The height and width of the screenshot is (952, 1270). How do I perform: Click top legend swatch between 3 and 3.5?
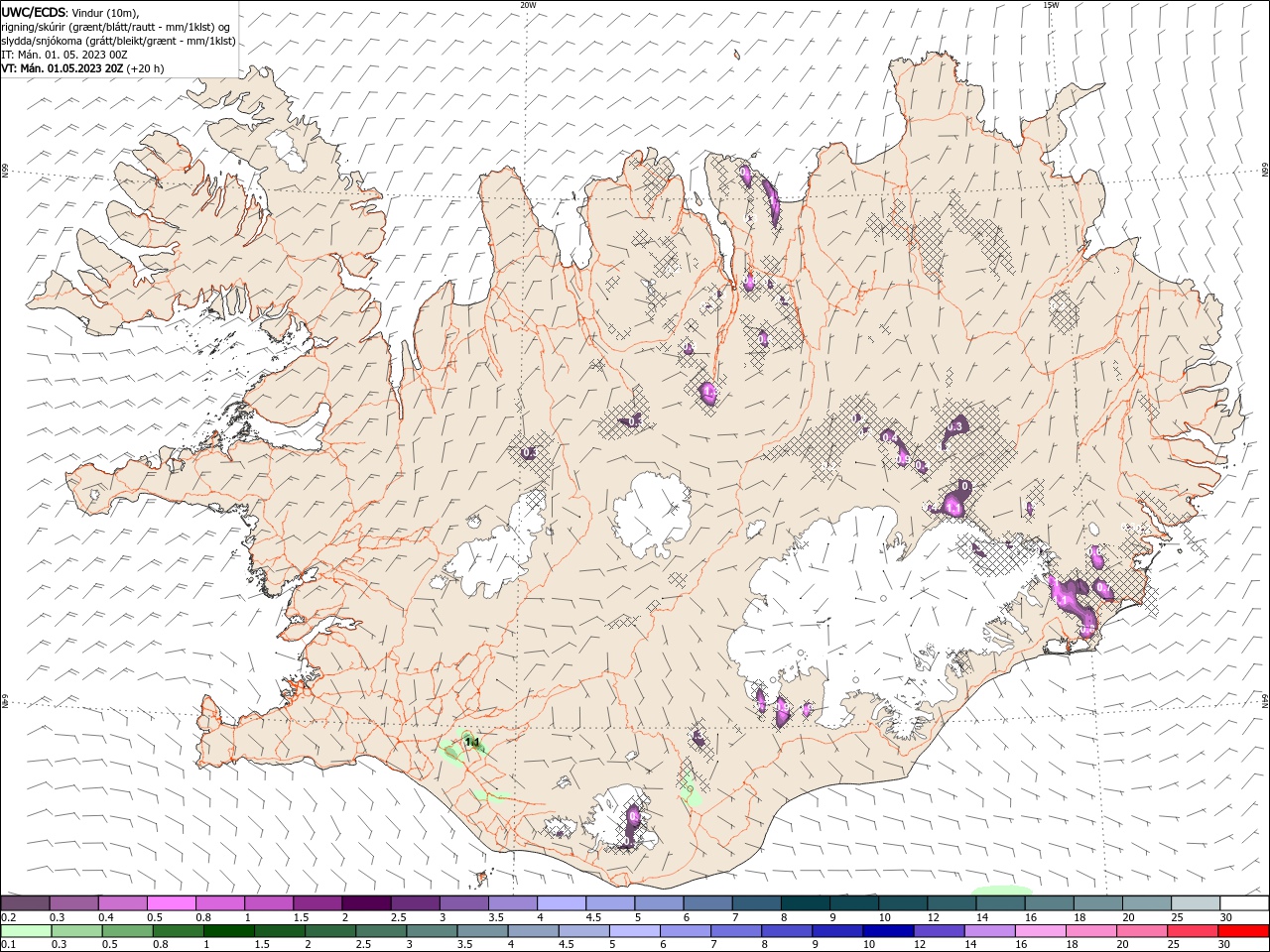click(463, 902)
